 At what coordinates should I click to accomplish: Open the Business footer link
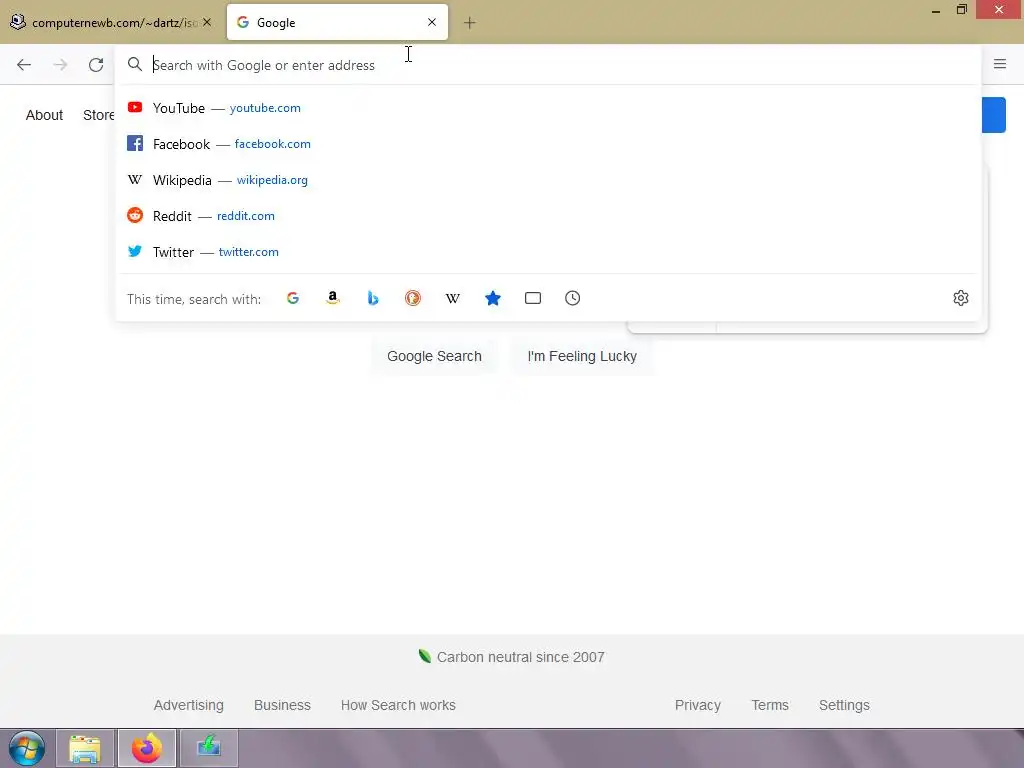282,705
